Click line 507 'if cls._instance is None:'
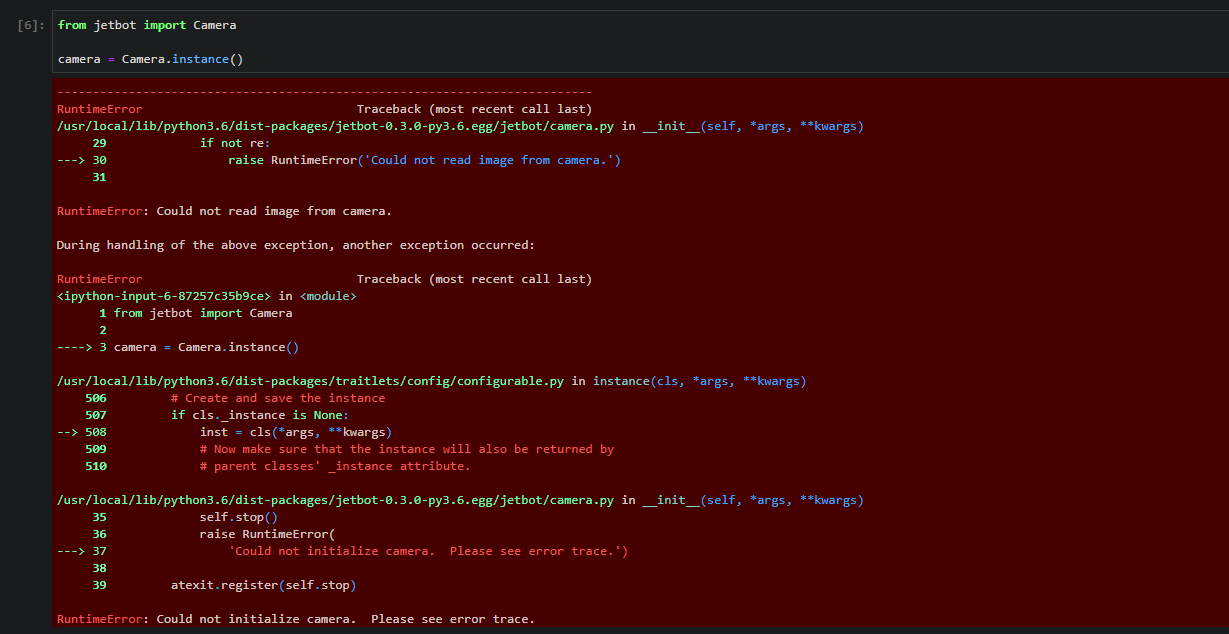 point(260,415)
